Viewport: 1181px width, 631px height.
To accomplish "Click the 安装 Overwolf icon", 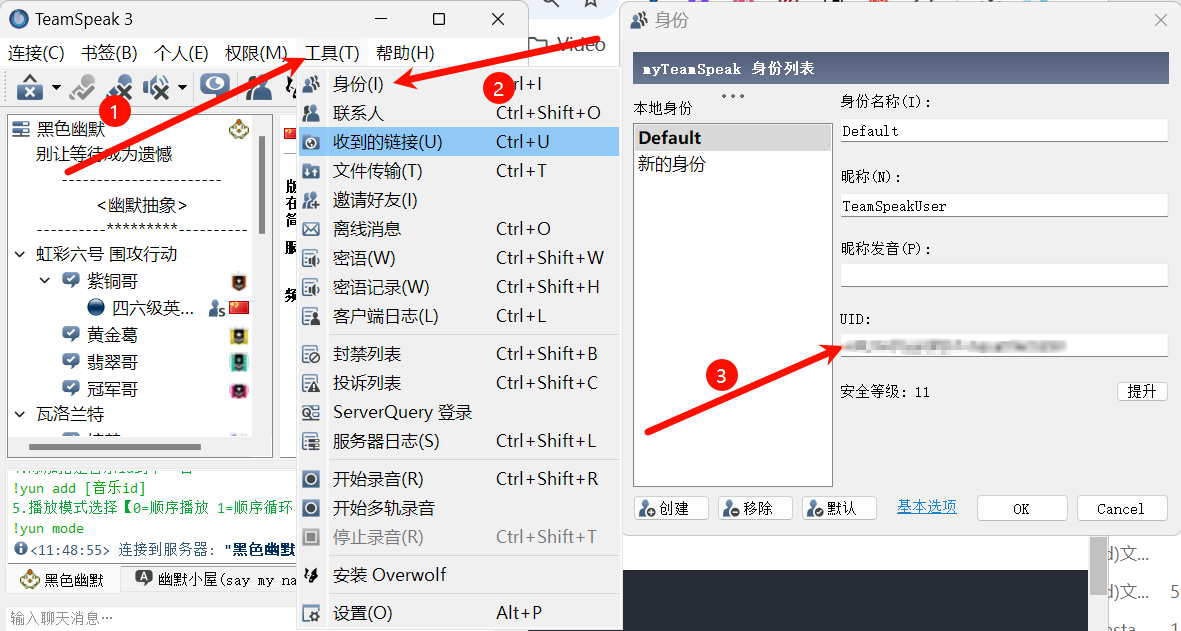I will 311,575.
